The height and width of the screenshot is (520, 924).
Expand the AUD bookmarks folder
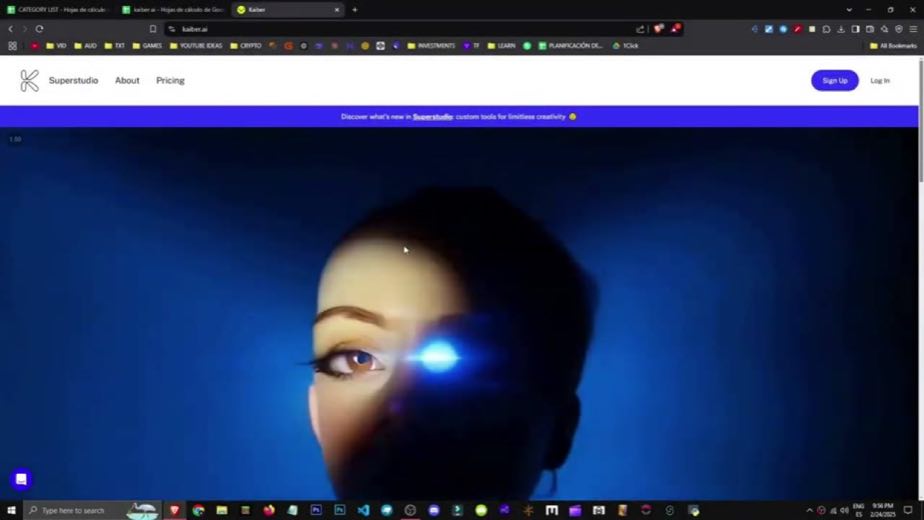(x=85, y=46)
